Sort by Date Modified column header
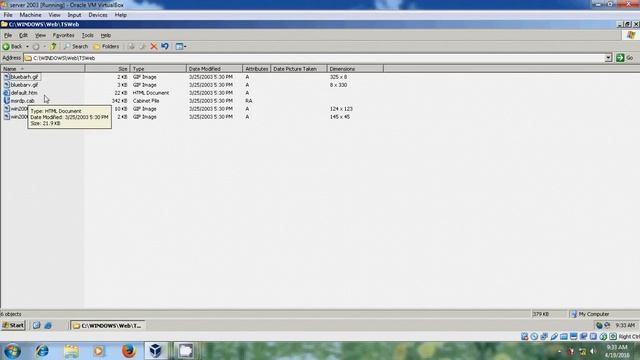 [215, 69]
